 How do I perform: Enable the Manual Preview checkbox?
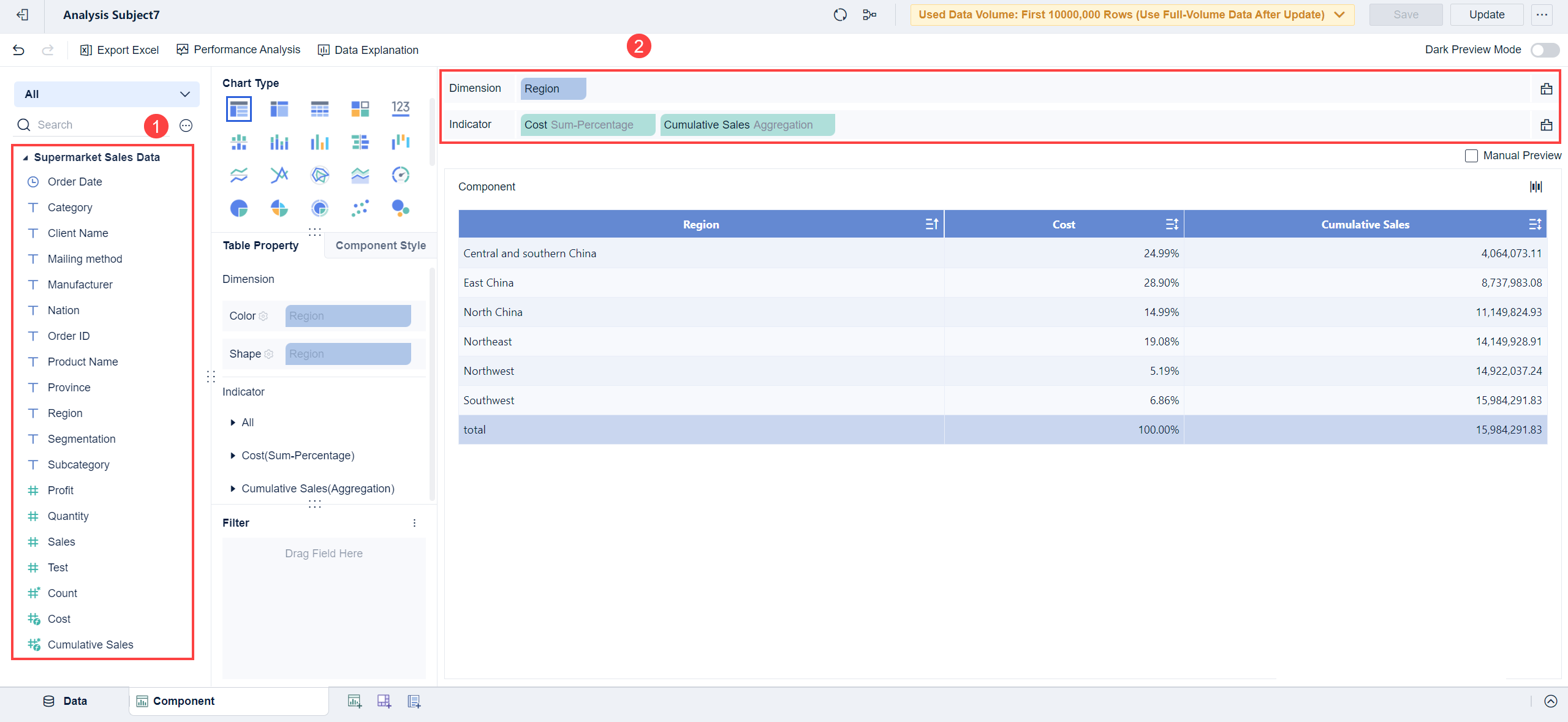tap(1471, 156)
